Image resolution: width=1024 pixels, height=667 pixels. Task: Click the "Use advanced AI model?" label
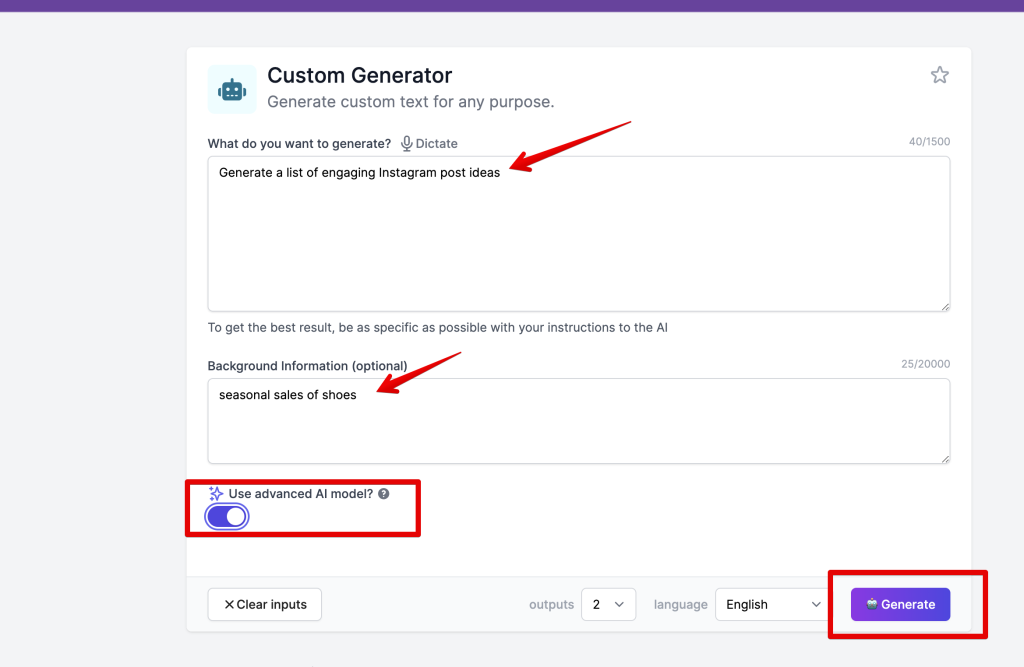tap(300, 494)
